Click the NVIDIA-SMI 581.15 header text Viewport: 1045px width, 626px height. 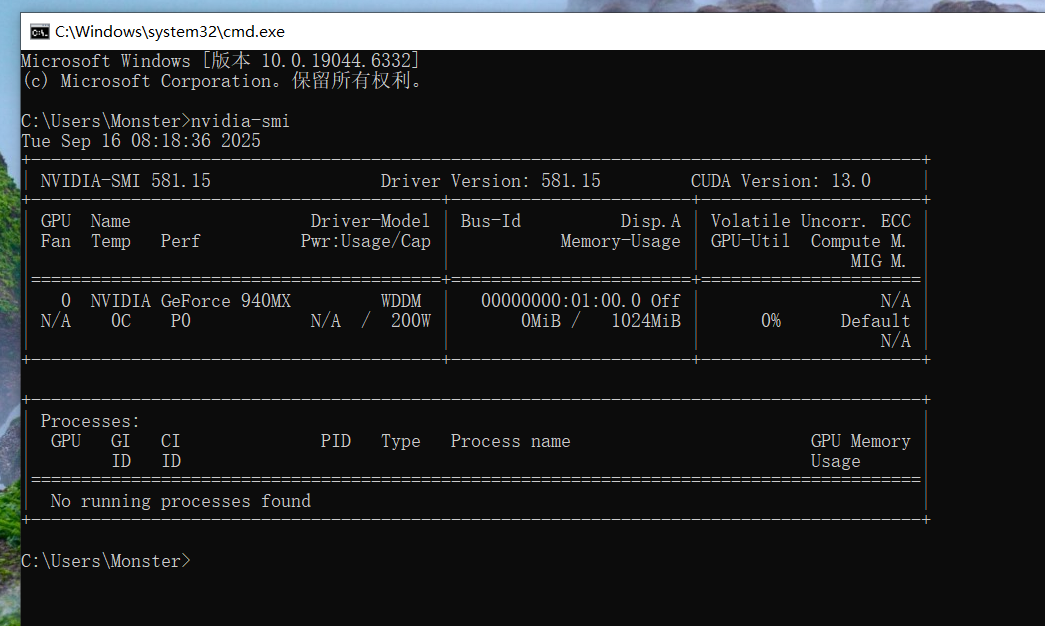125,181
